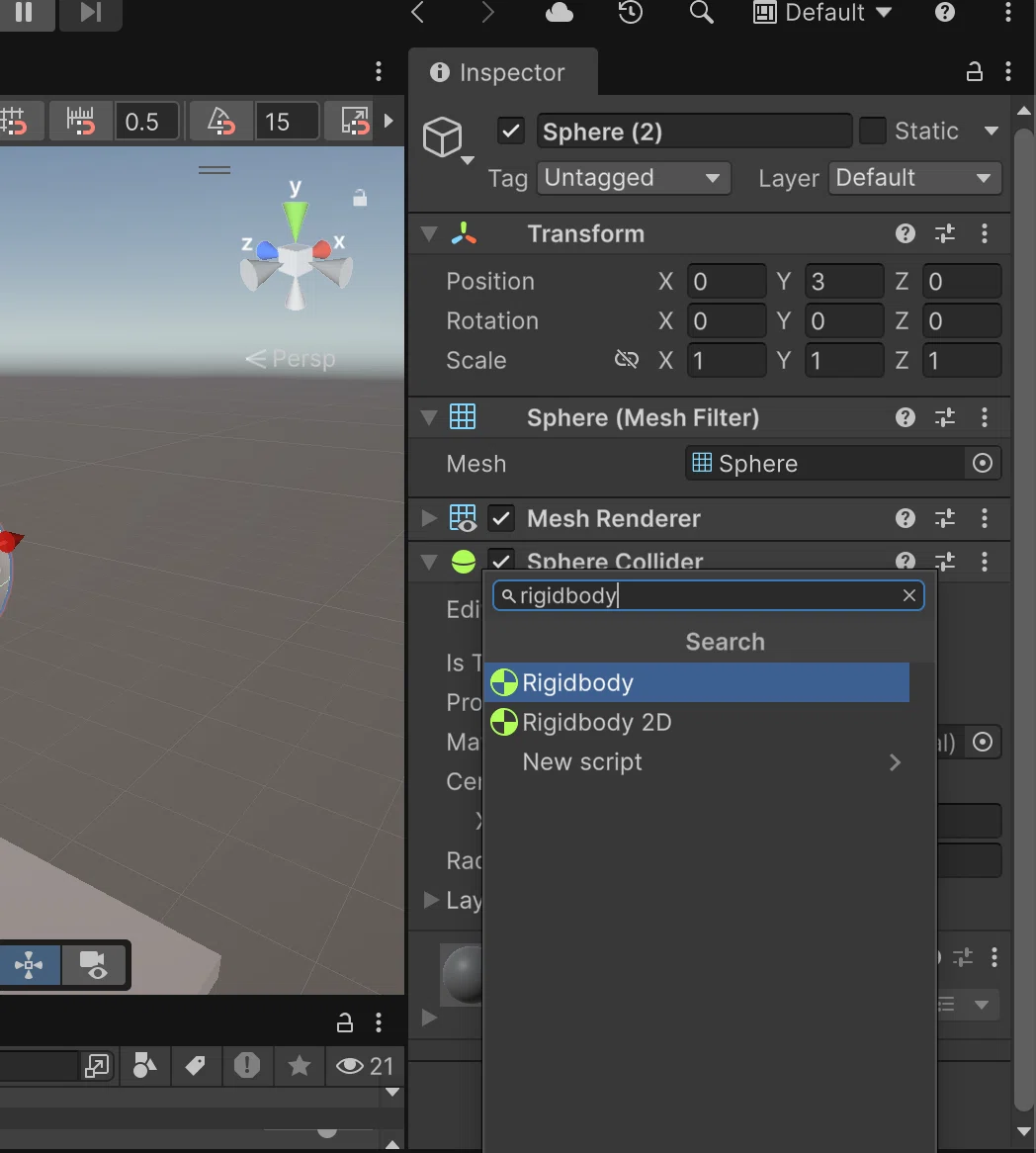Image resolution: width=1036 pixels, height=1153 pixels.
Task: Click the Pause playback button
Action: [x=25, y=13]
